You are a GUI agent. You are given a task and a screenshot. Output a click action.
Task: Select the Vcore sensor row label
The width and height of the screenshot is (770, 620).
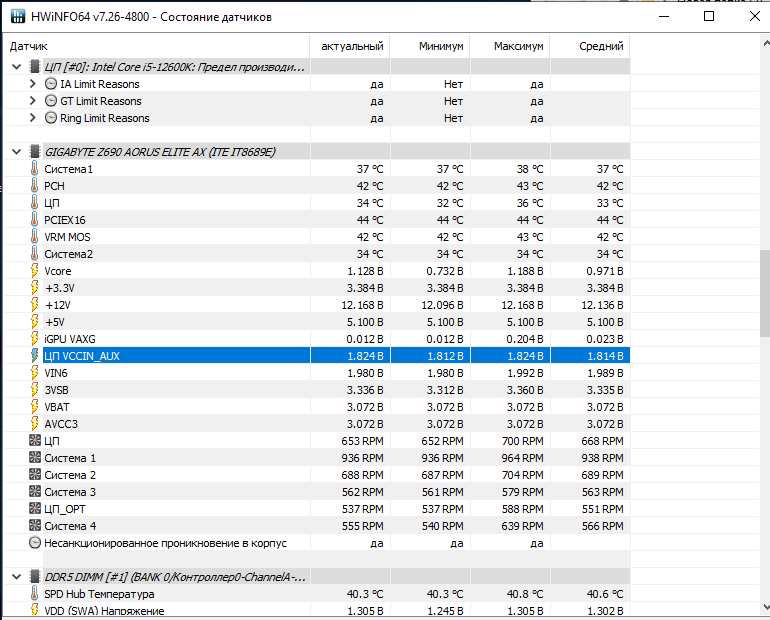pyautogui.click(x=58, y=271)
